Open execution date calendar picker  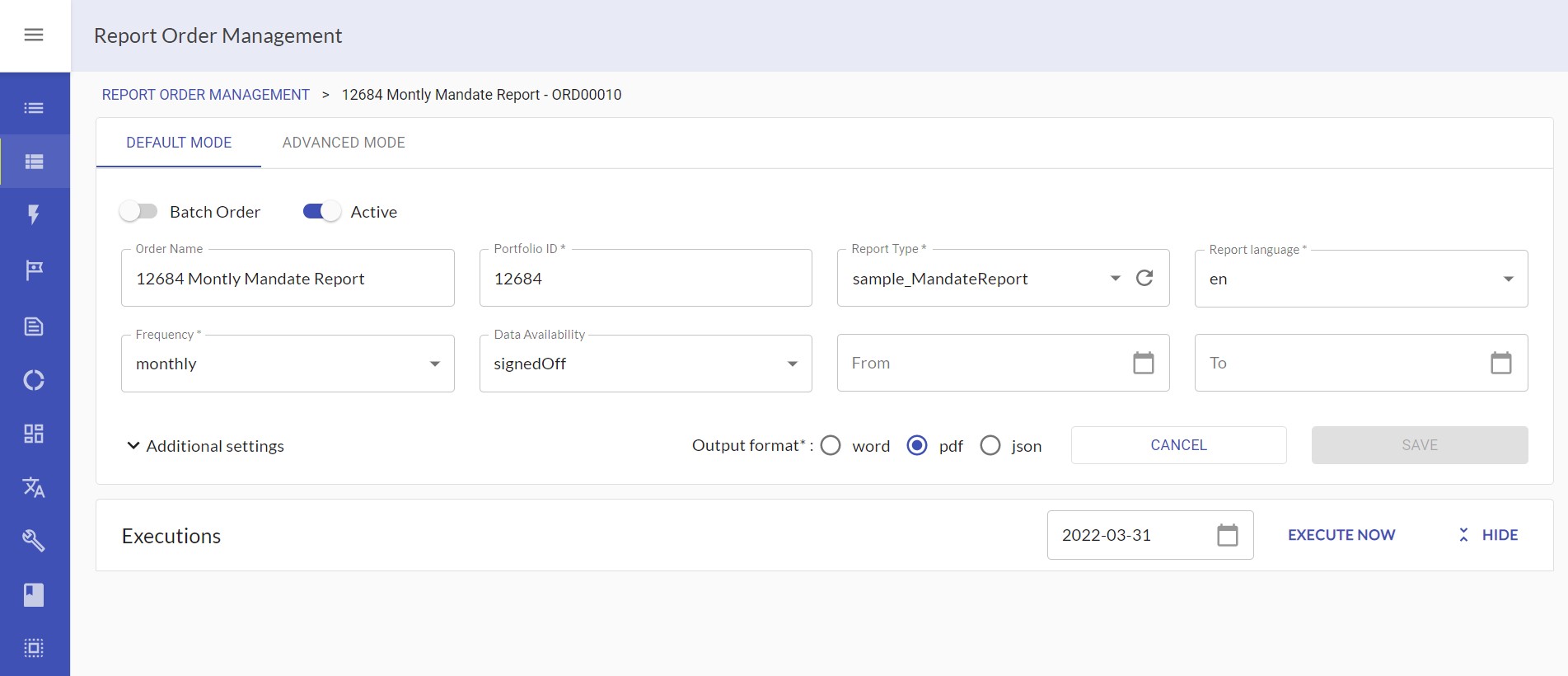(x=1227, y=535)
